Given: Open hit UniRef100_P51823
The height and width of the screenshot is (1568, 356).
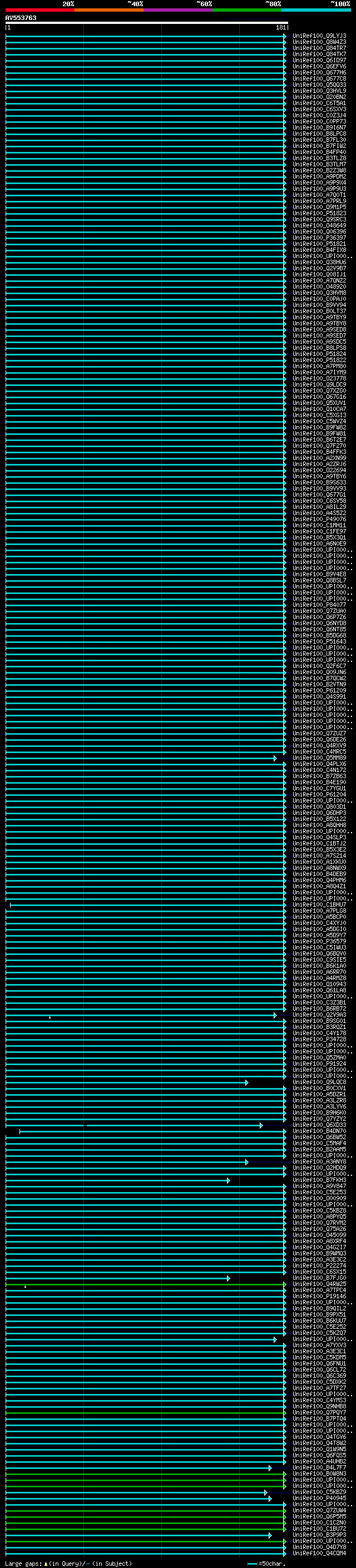Looking at the screenshot, I should tap(319, 214).
